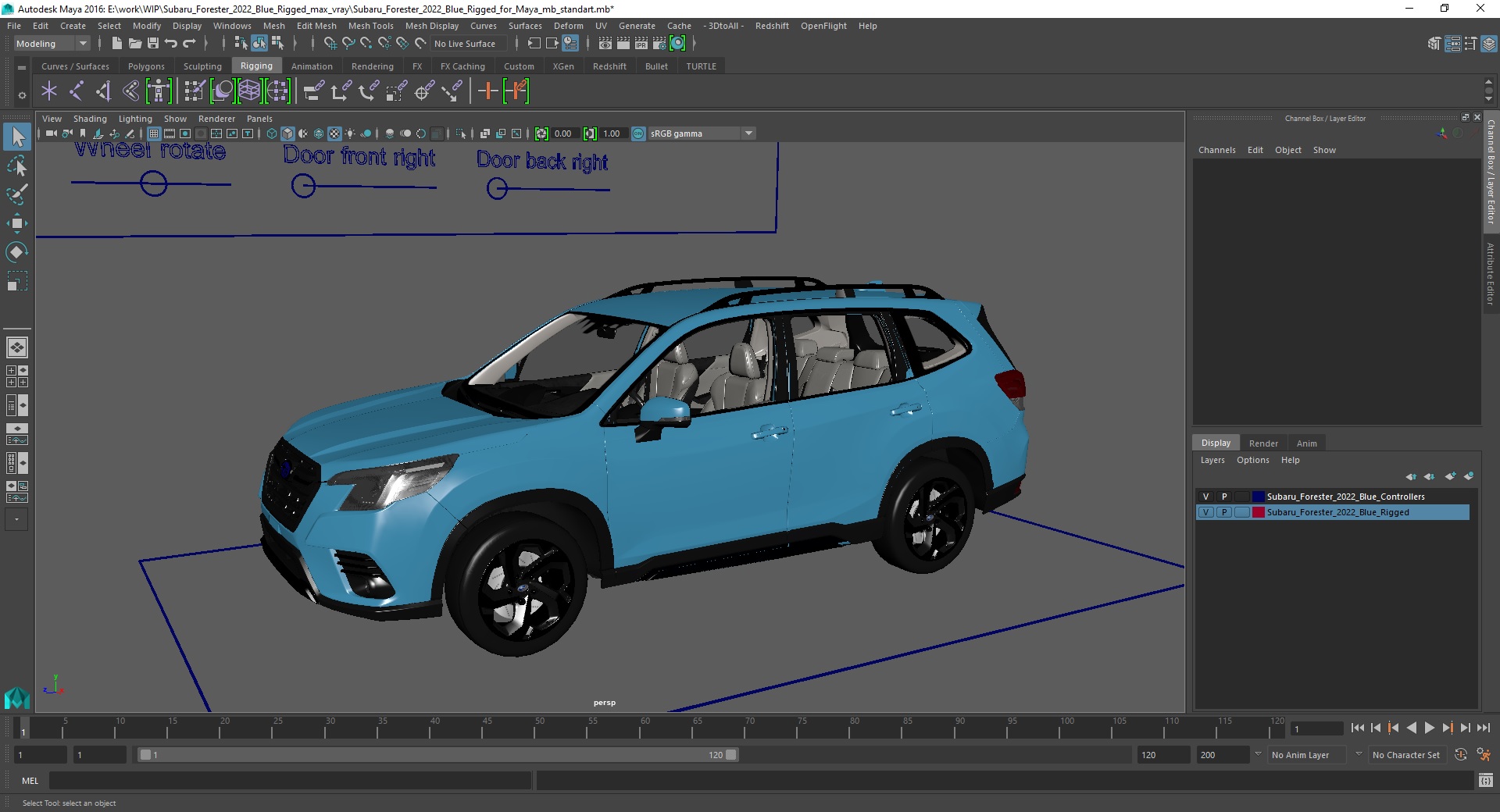Viewport: 1500px width, 812px height.
Task: Click the viewport gamma value field 1.00
Action: pos(612,134)
